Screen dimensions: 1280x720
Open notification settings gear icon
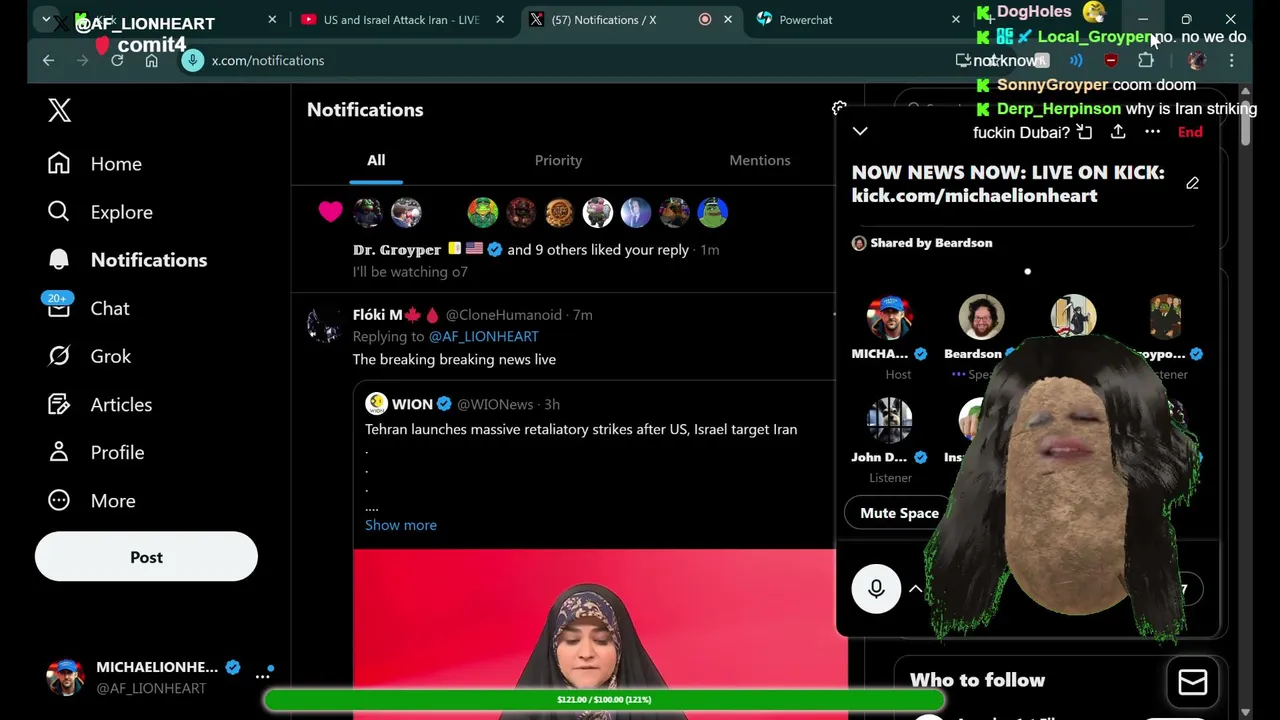click(x=839, y=108)
